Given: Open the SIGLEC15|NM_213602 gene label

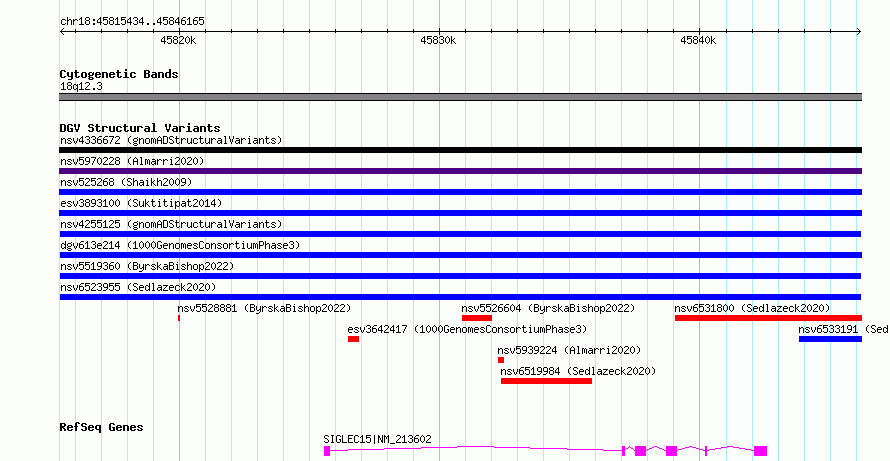Looking at the screenshot, I should [x=377, y=439].
